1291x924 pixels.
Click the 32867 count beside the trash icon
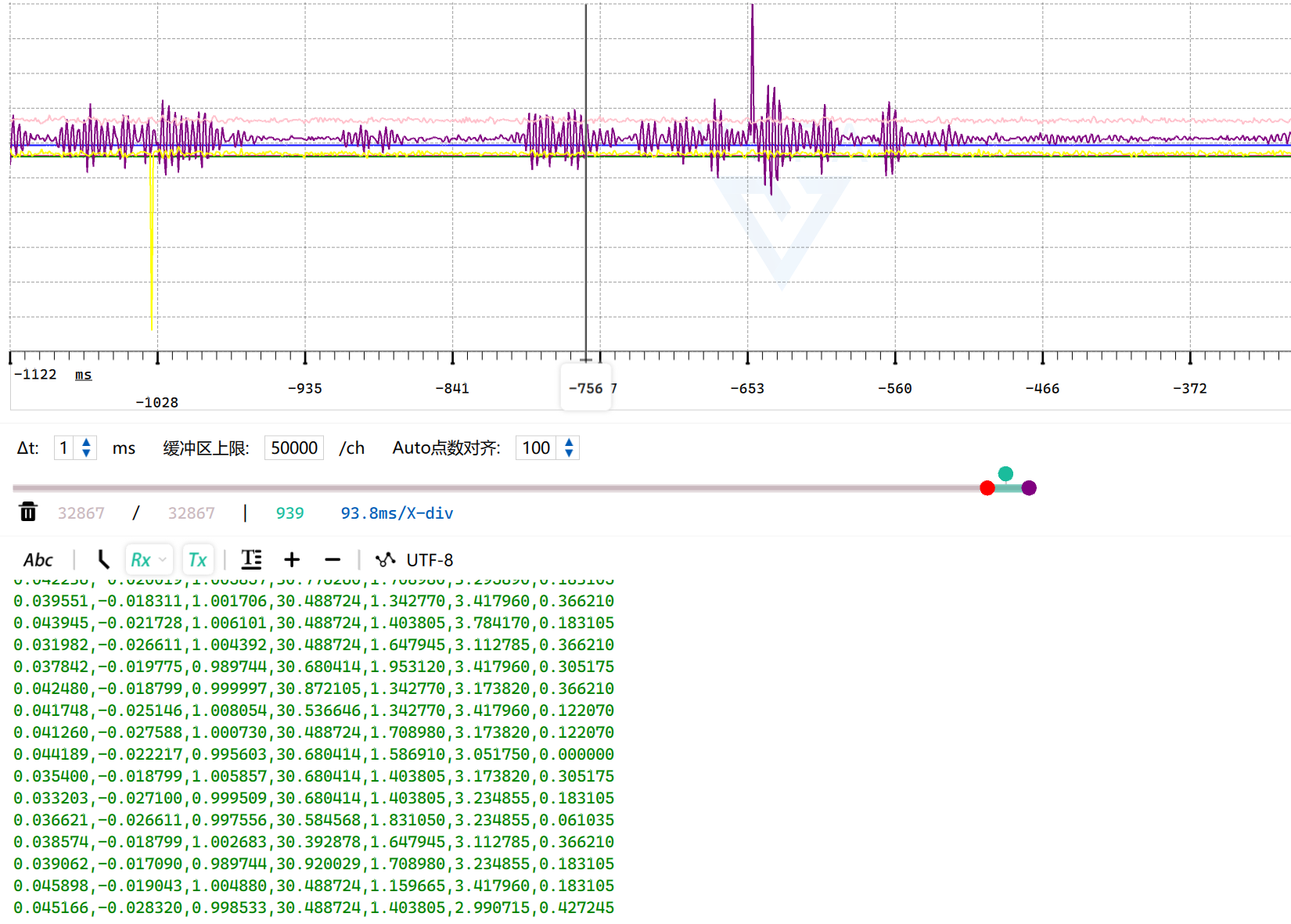81,513
